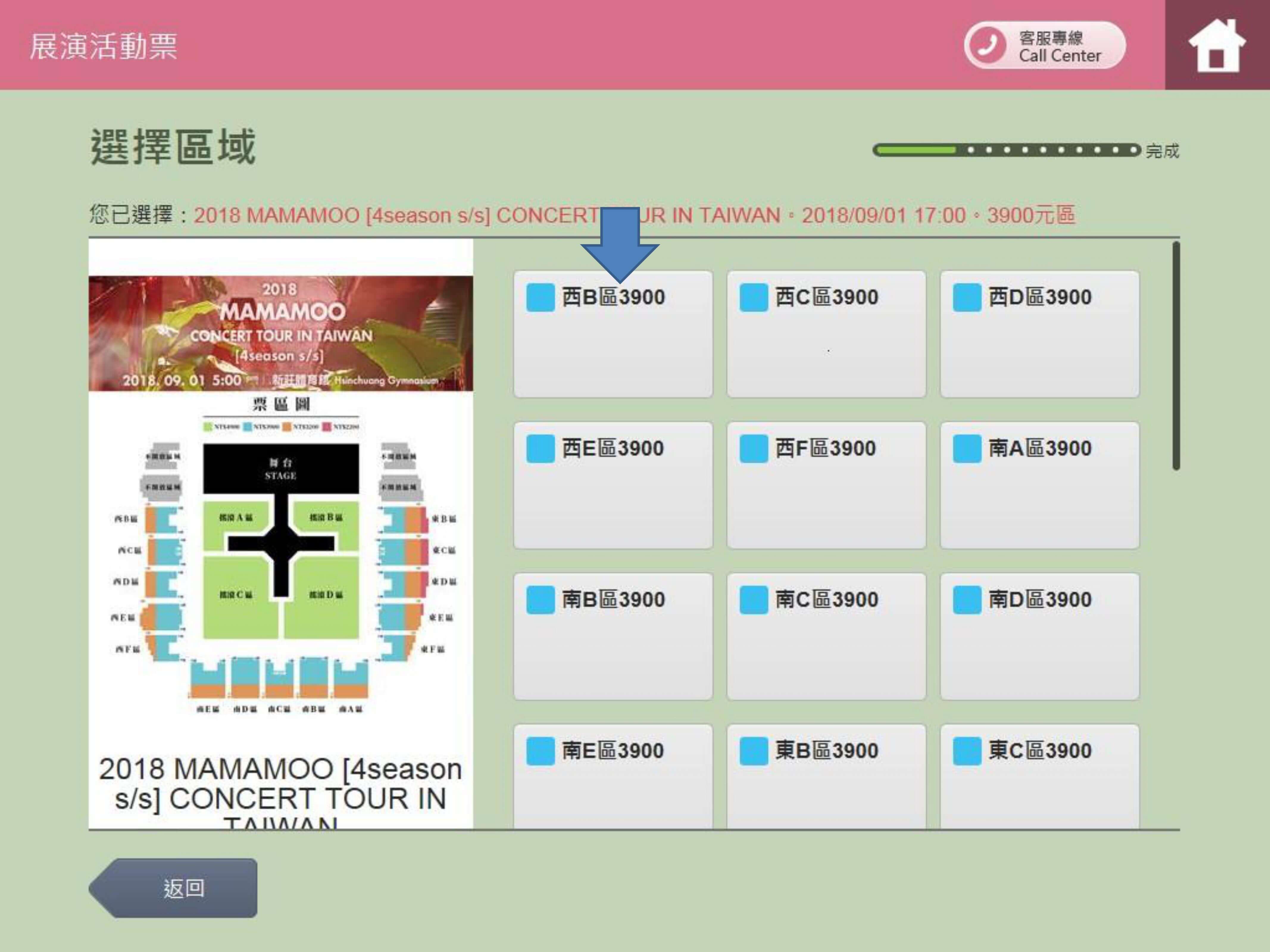Viewport: 1270px width, 952px height.
Task: Click the blue square icon on 西D區3900
Action: pyautogui.click(x=967, y=297)
